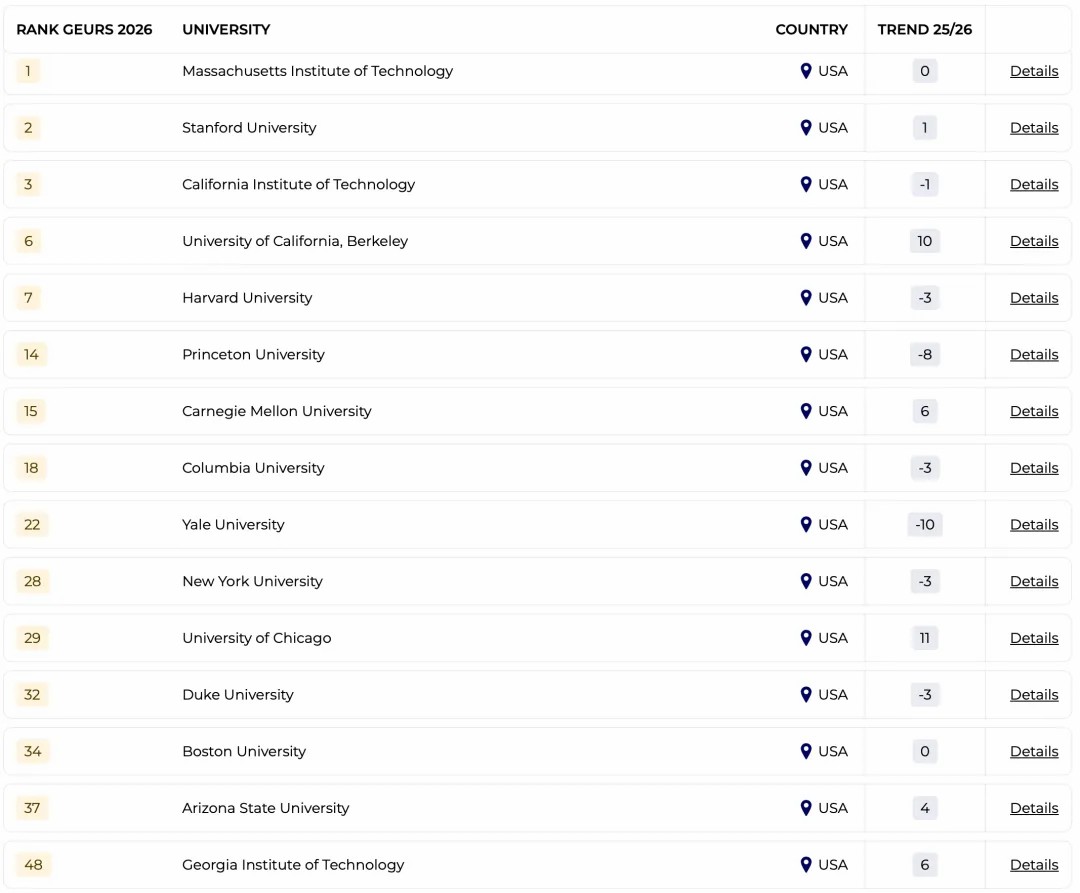1080x893 pixels.
Task: Open Details for Arizona State University
Action: [1034, 808]
